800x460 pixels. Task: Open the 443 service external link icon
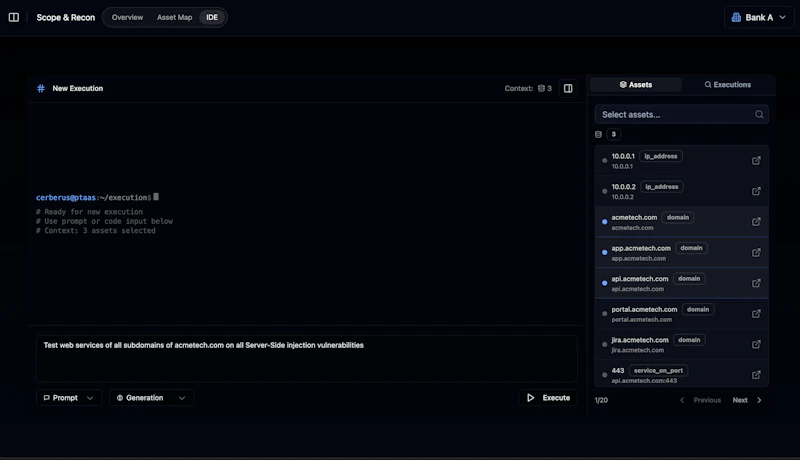[x=756, y=375]
